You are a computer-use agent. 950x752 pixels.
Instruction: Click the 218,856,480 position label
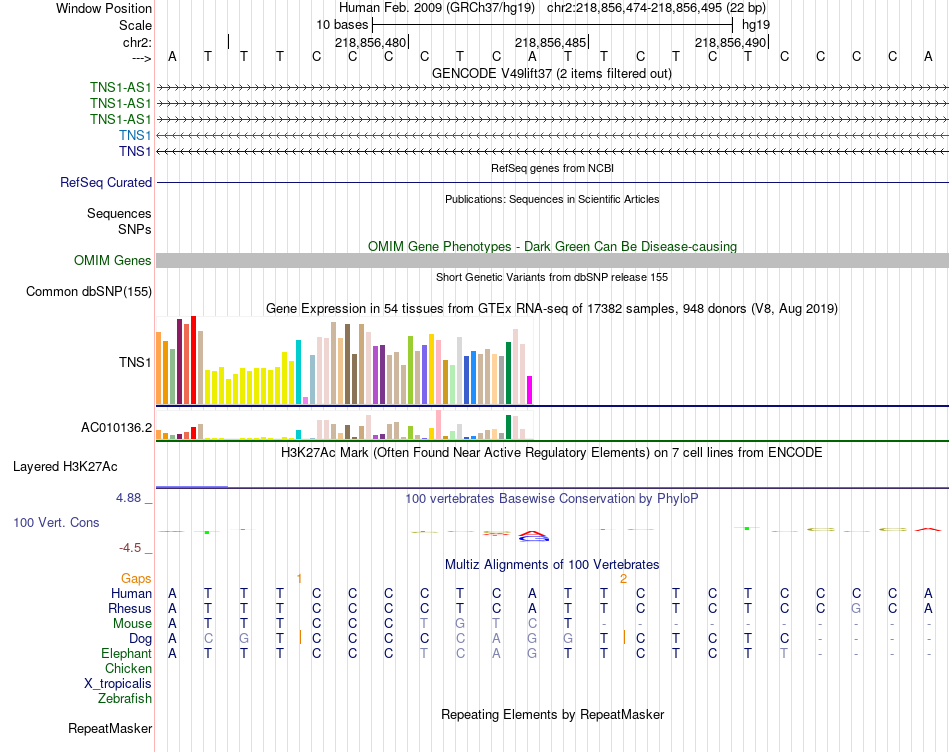(x=370, y=42)
